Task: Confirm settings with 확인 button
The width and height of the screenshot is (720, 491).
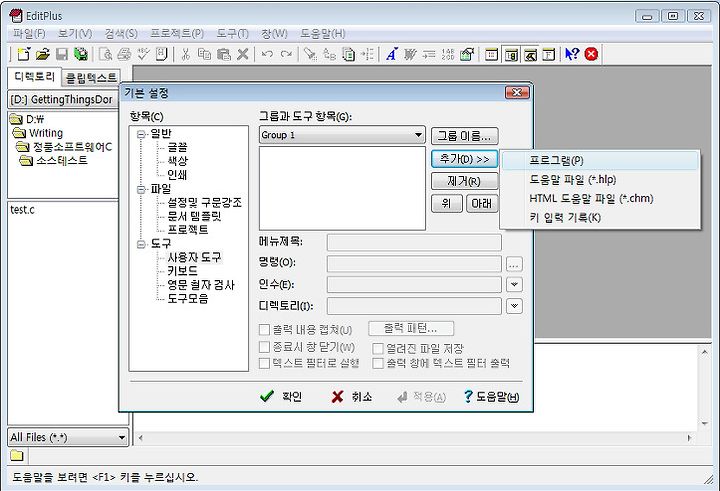Action: 281,396
